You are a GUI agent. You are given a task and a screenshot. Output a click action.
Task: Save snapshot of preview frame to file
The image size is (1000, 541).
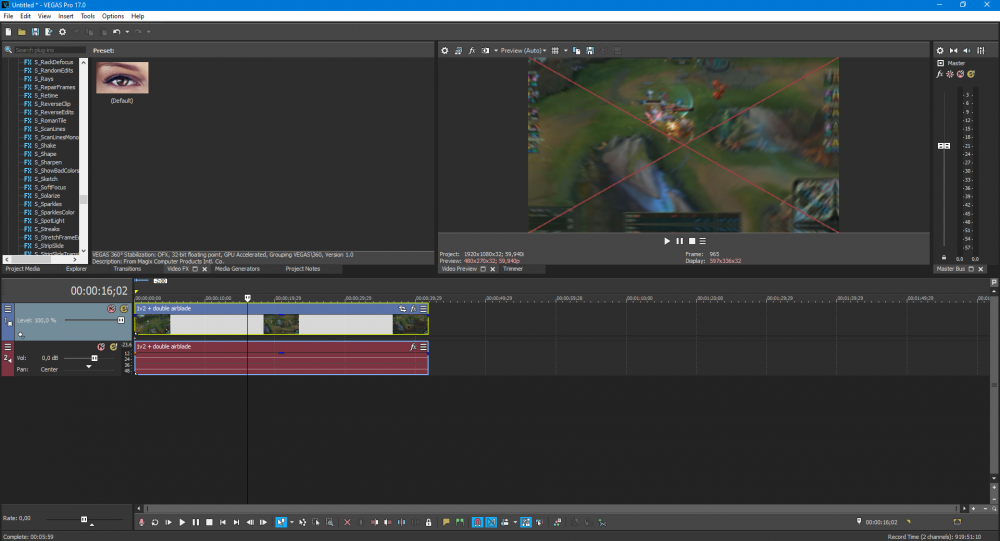590,50
